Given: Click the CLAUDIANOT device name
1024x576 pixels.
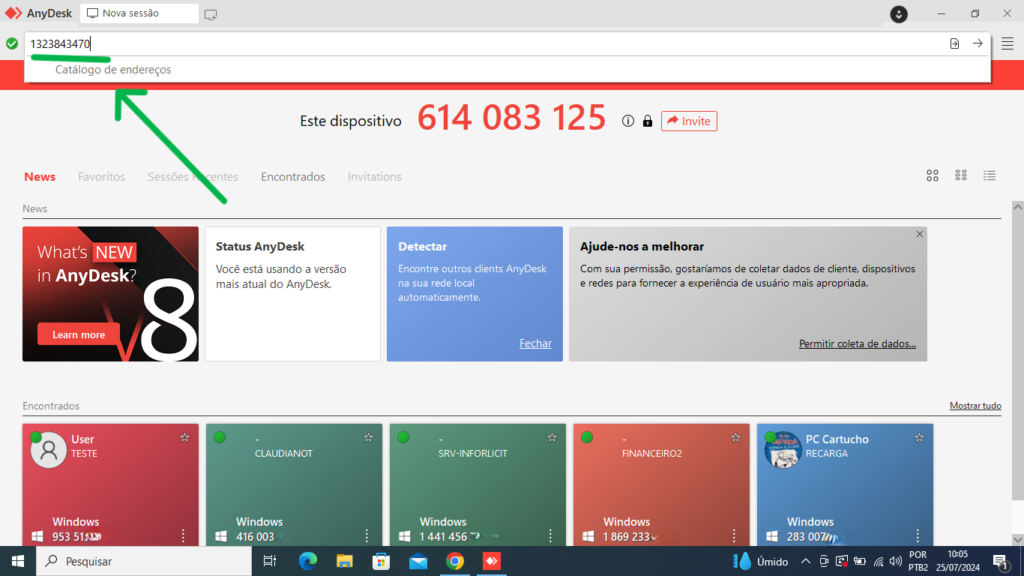Looking at the screenshot, I should pos(283,453).
